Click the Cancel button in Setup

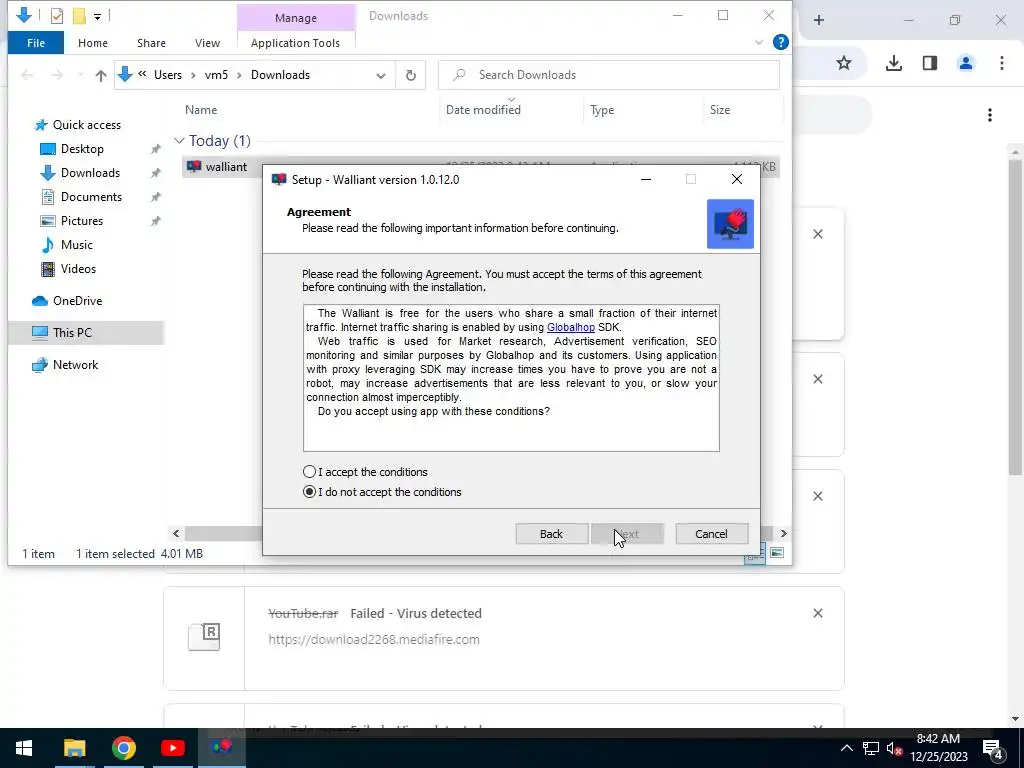[x=711, y=534]
